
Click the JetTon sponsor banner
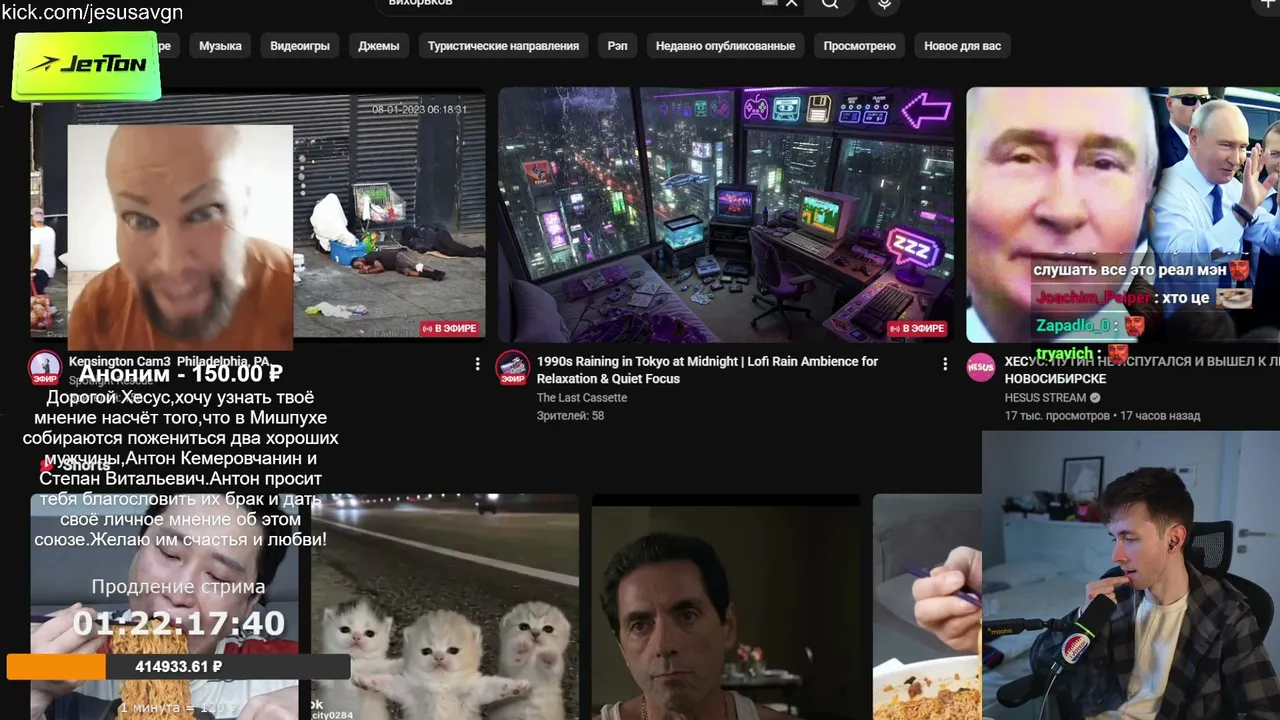pos(86,65)
